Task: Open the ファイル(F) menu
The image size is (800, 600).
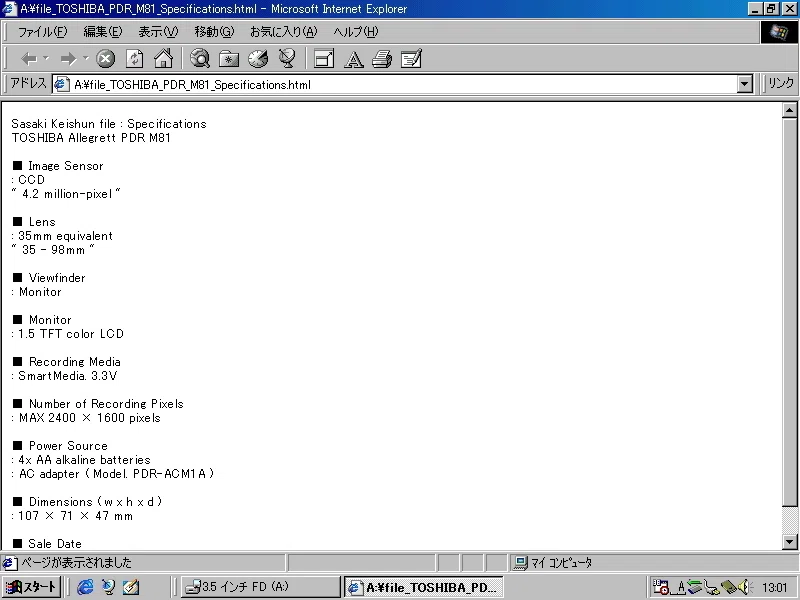Action: [x=42, y=32]
